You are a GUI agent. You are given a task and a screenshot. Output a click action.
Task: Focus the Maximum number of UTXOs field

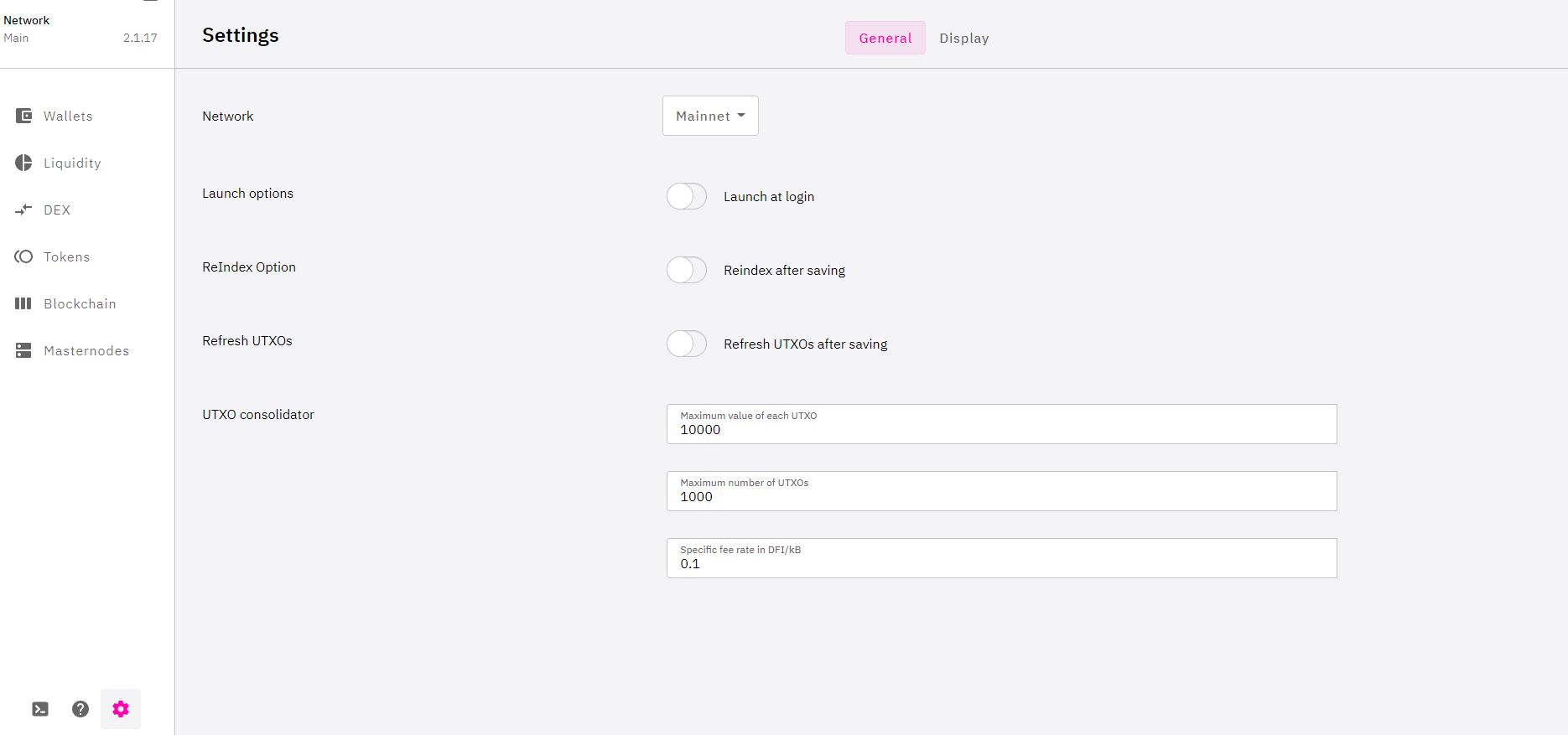pyautogui.click(x=1002, y=491)
